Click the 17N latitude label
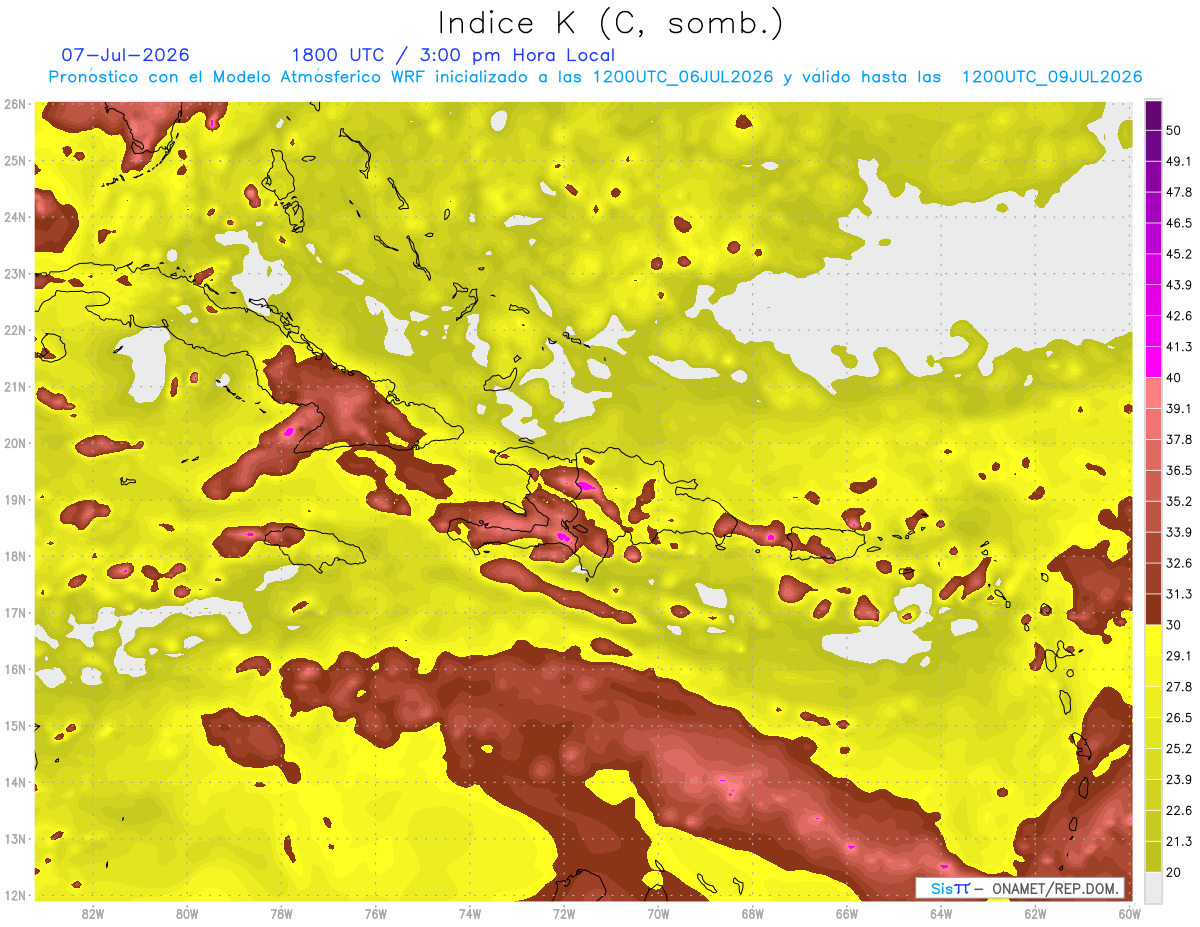Viewport: 1200px width, 927px height. tap(14, 613)
